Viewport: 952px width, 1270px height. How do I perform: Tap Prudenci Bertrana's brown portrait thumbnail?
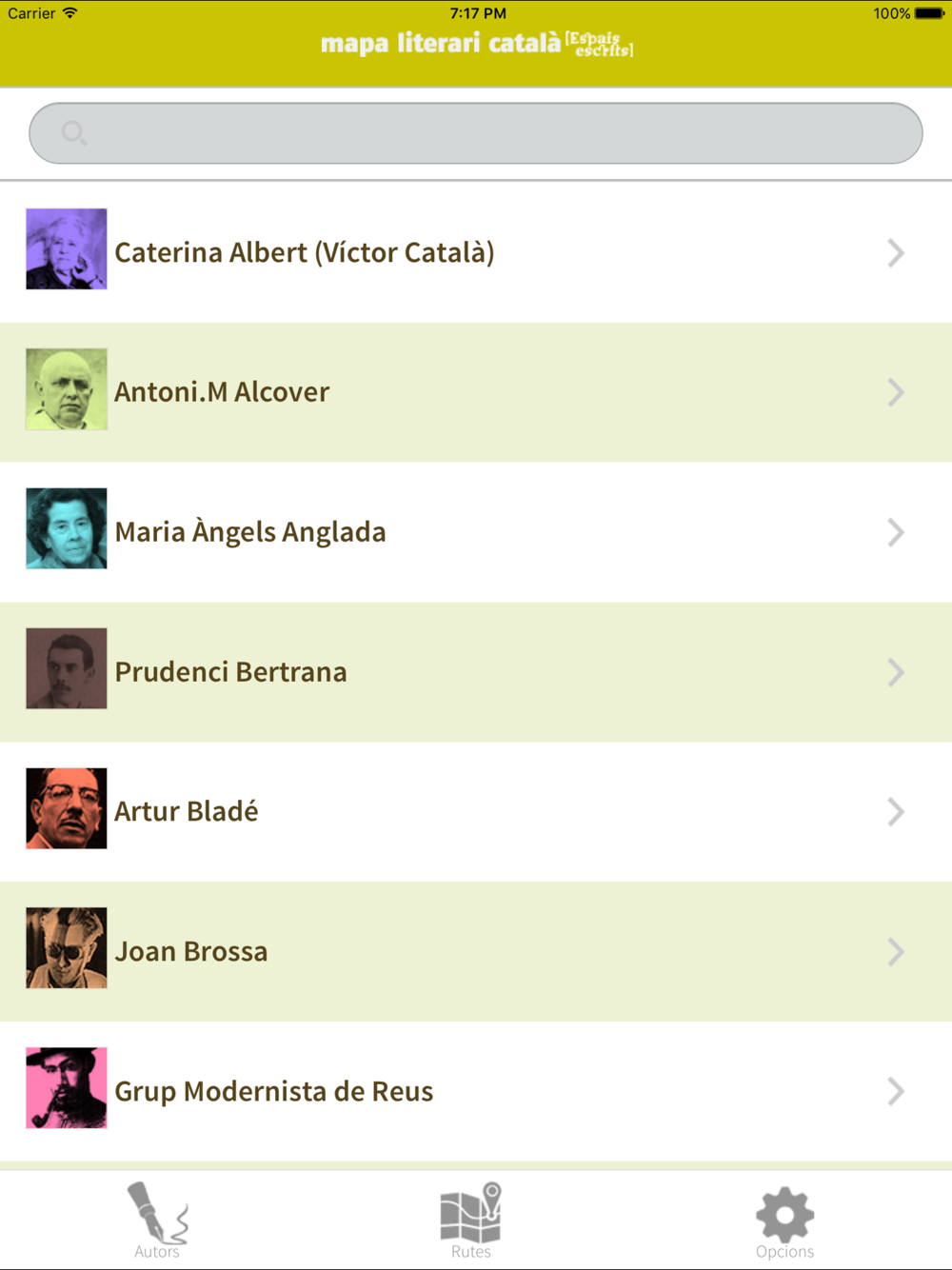point(67,668)
